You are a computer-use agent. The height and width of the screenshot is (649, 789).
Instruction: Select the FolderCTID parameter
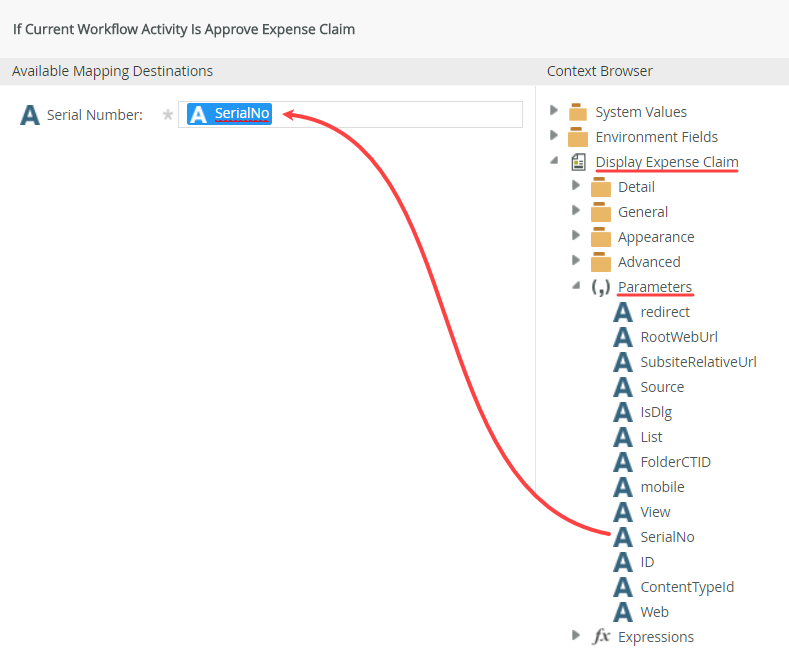675,462
